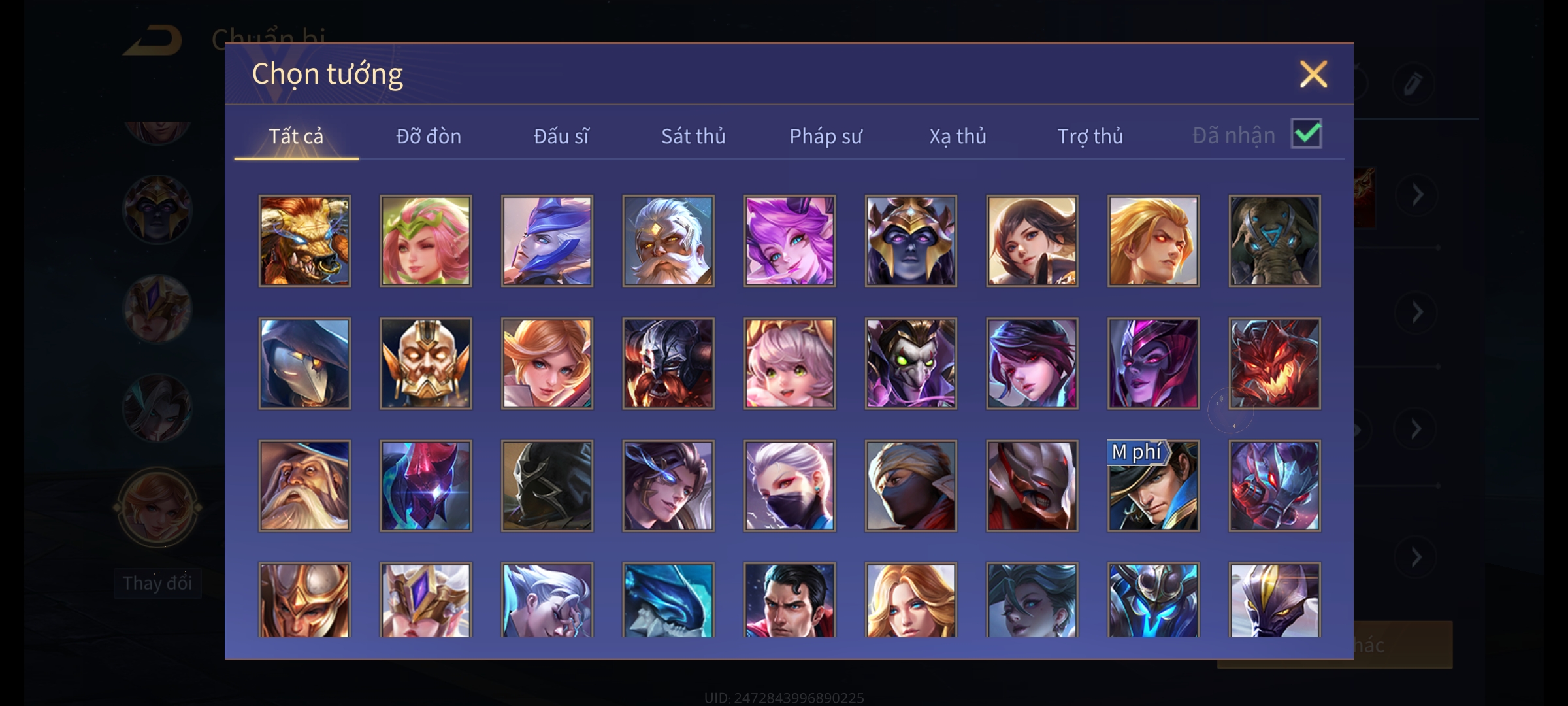Toggle the 'Đã nhận' checkbox
The width and height of the screenshot is (1568, 706).
pyautogui.click(x=1307, y=134)
